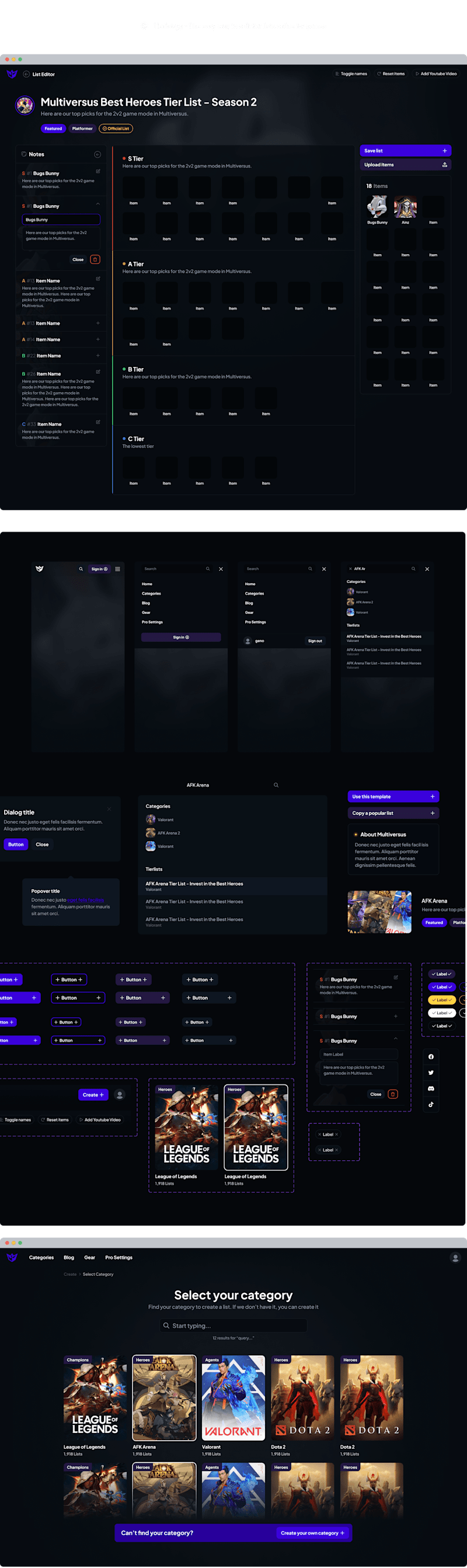Close the Dialog title box with X

click(110, 809)
